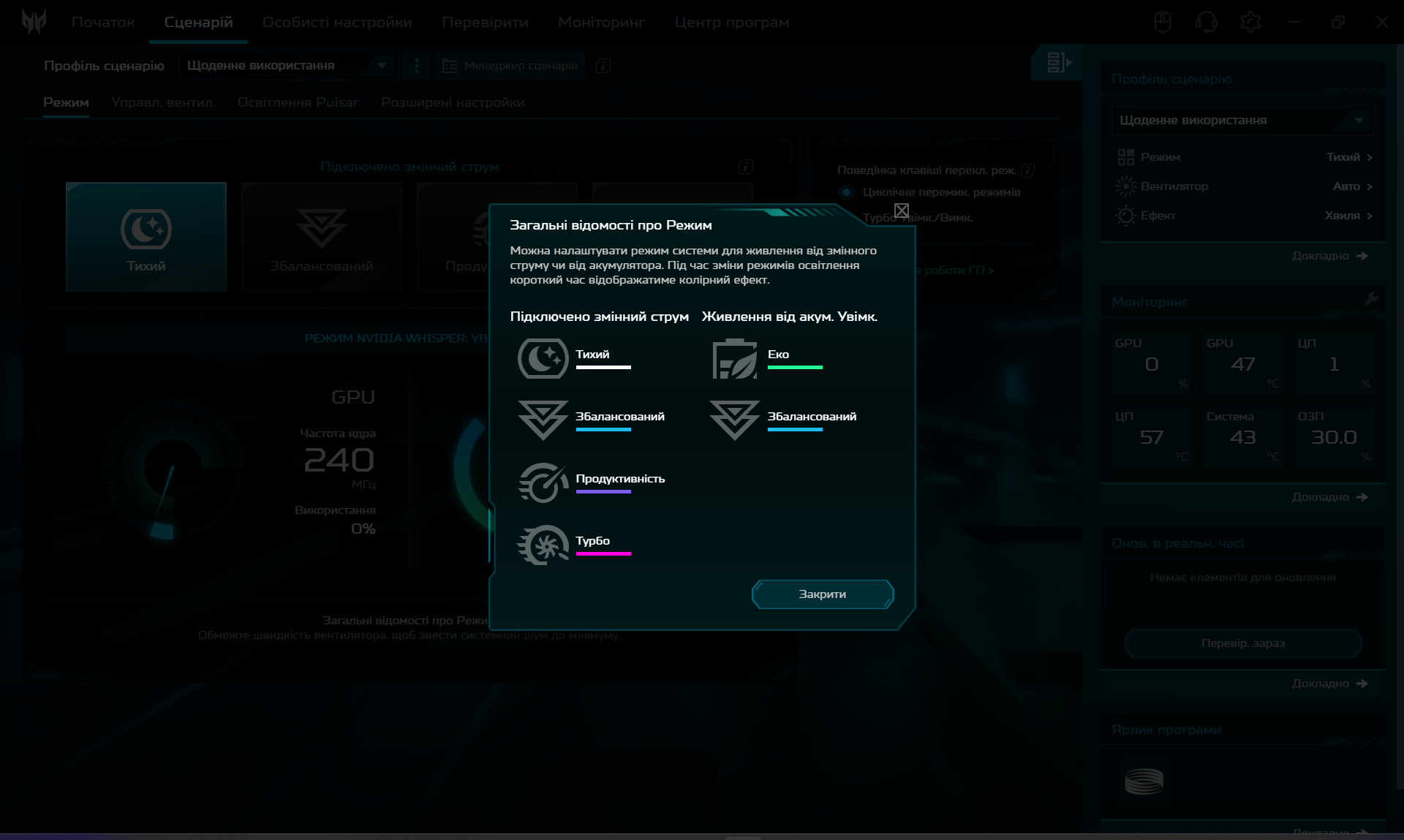Click the Predator logo icon
The image size is (1404, 840).
(34, 22)
